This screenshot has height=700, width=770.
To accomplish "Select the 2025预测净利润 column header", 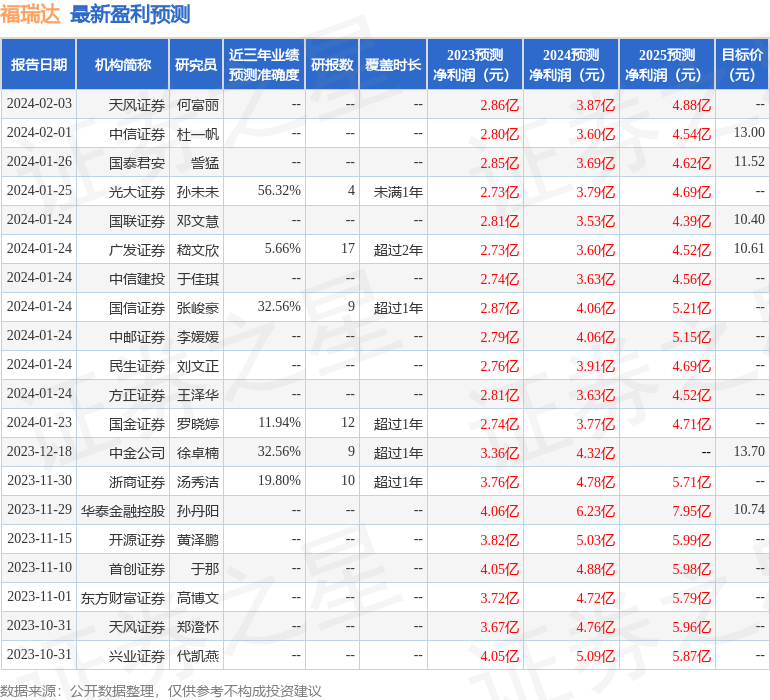I will point(667,64).
